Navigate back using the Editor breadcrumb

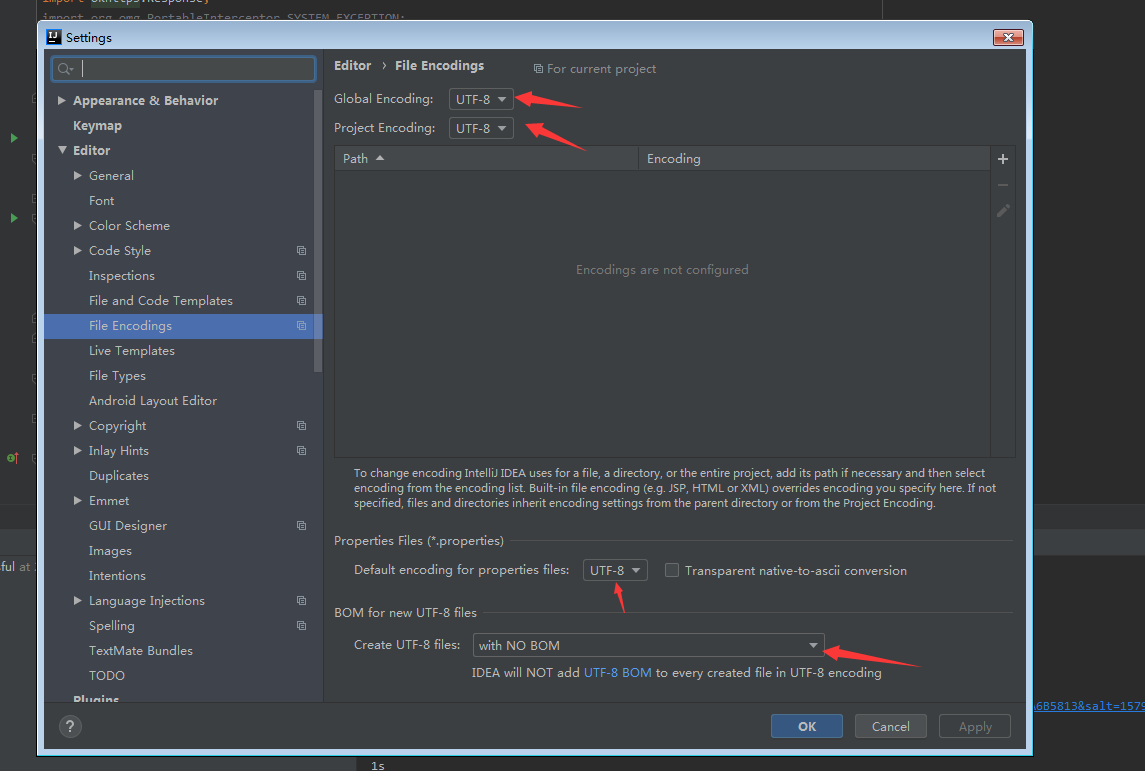(x=352, y=65)
